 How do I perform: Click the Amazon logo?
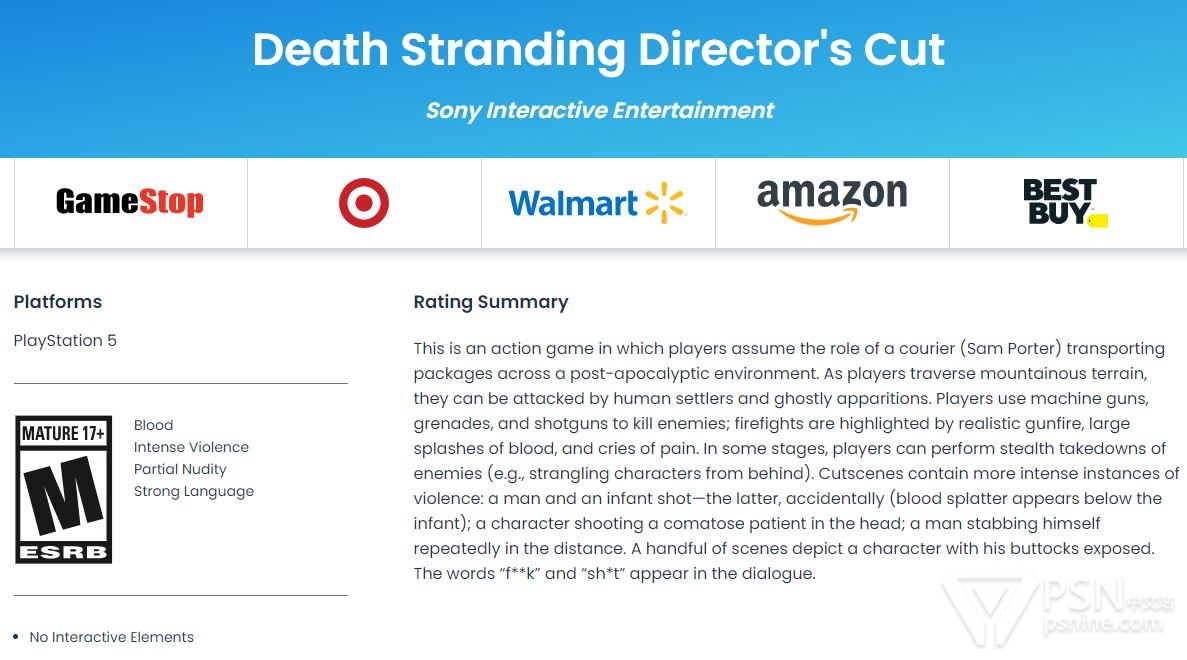click(x=832, y=201)
